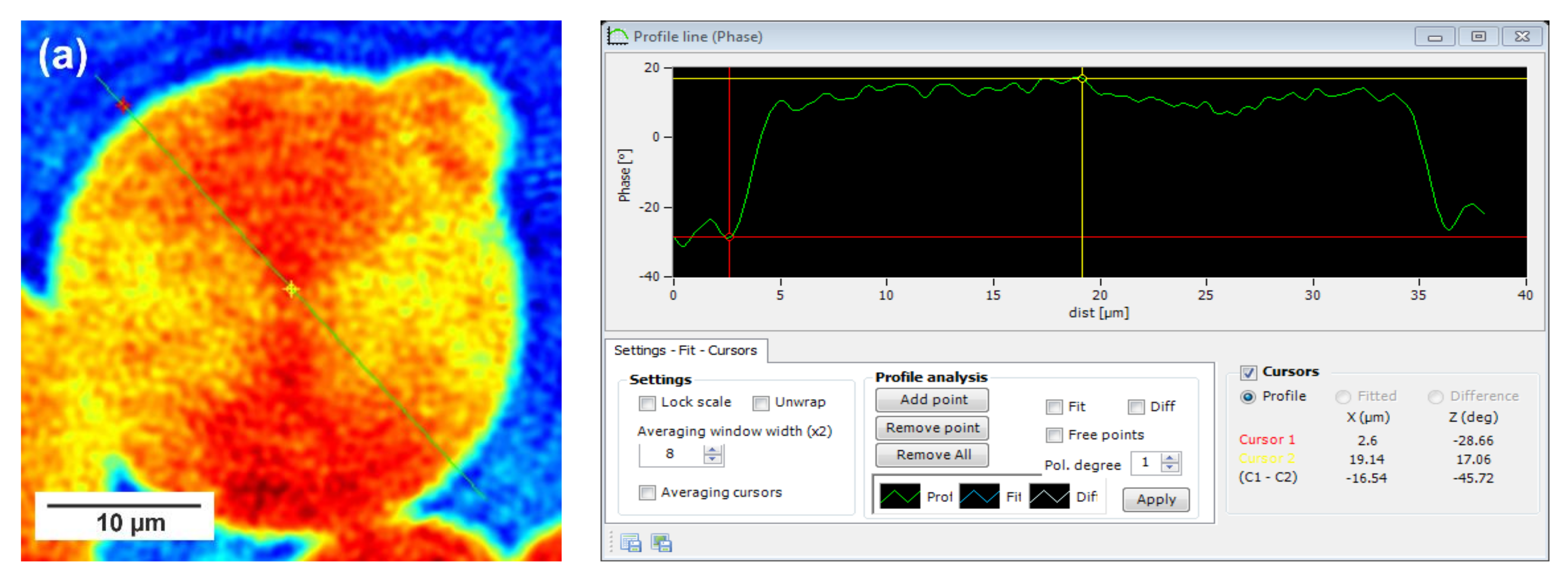Click the Profile line window title icon
The width and height of the screenshot is (1568, 580).
tap(617, 37)
